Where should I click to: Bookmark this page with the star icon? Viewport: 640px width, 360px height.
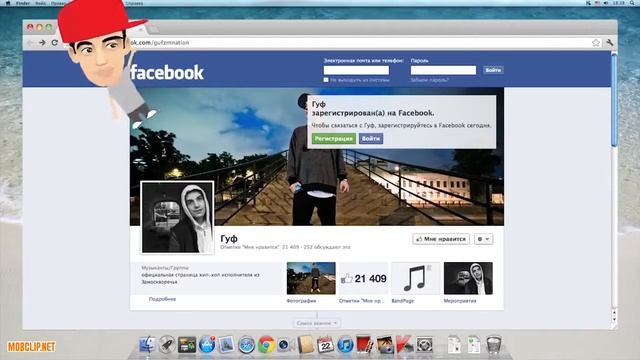click(596, 42)
